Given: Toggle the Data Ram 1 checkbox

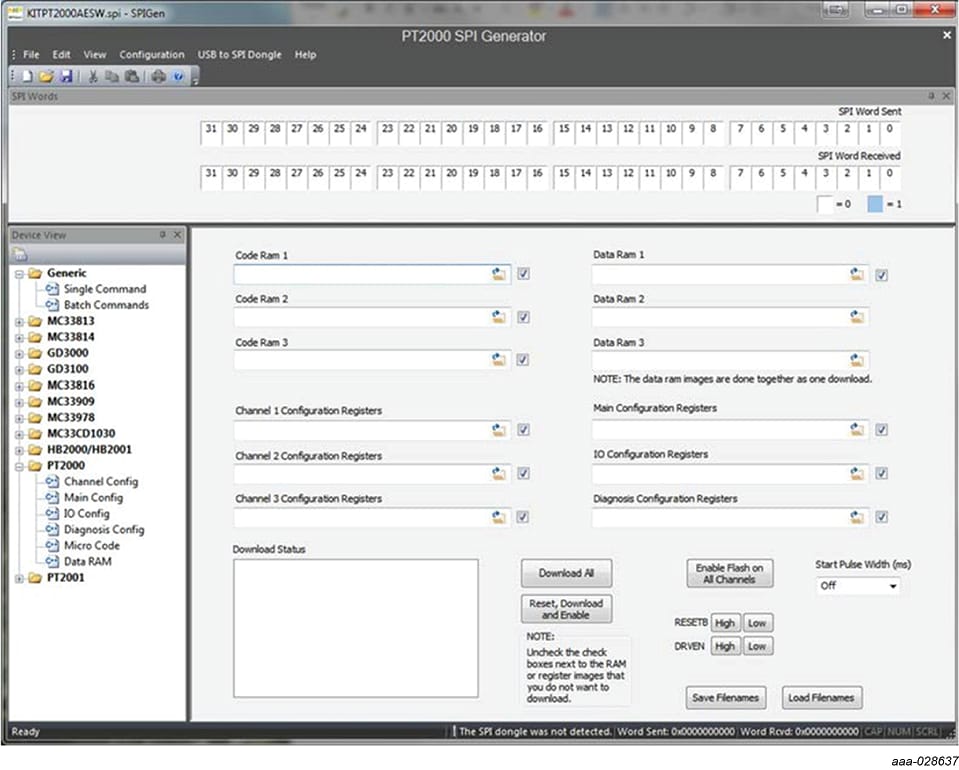Looking at the screenshot, I should pyautogui.click(x=881, y=275).
